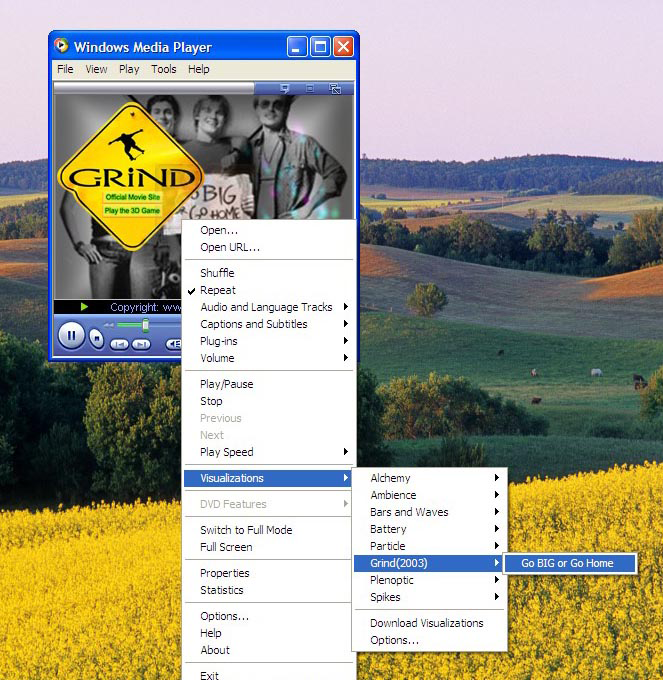Select About in context menu
The width and height of the screenshot is (663, 680).
coord(268,650)
